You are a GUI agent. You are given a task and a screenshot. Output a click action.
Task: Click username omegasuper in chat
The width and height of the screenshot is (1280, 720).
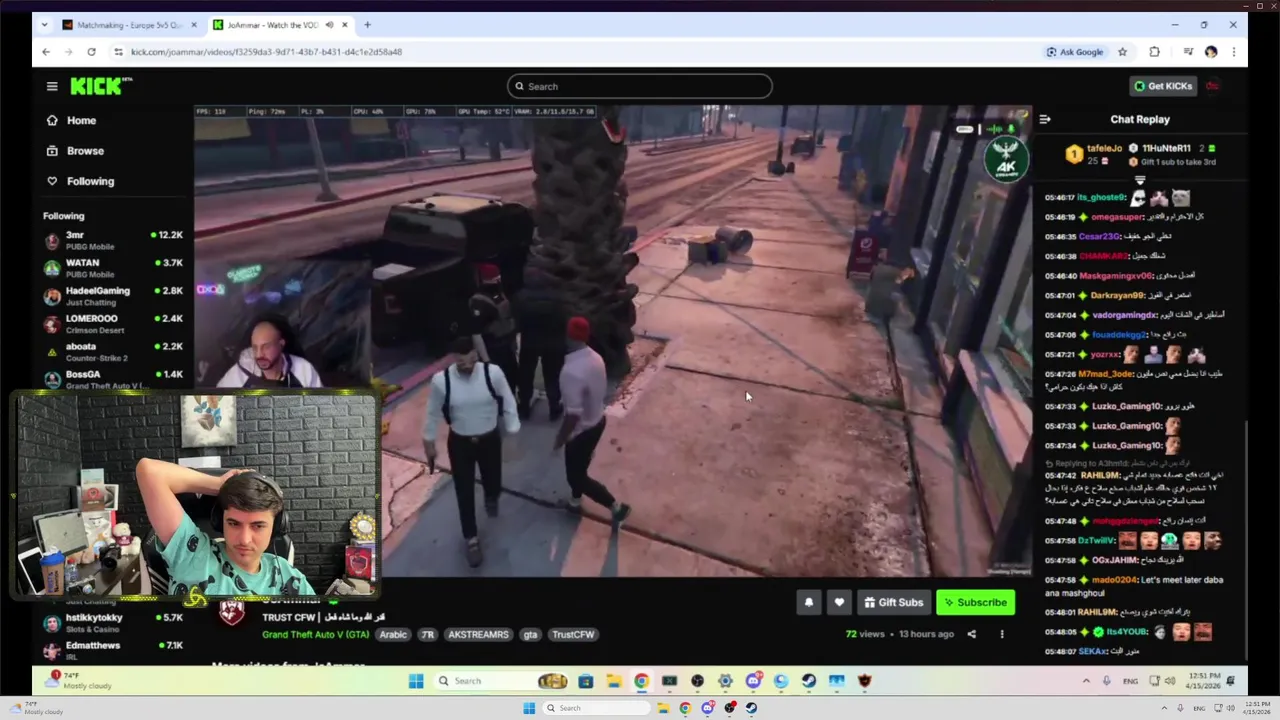[x=1118, y=216]
